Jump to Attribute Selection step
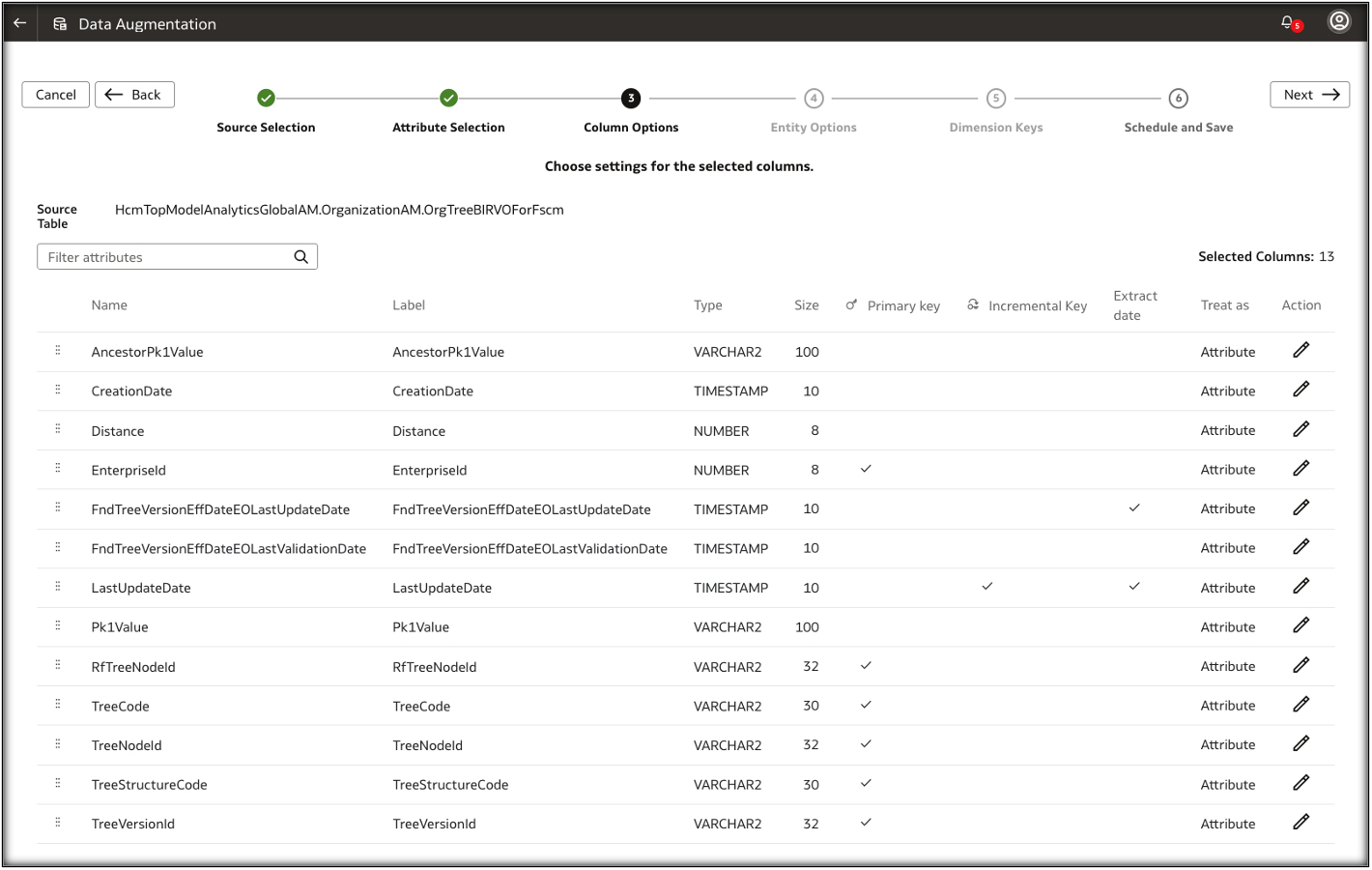Screen dimensions: 1372x870 tap(448, 99)
